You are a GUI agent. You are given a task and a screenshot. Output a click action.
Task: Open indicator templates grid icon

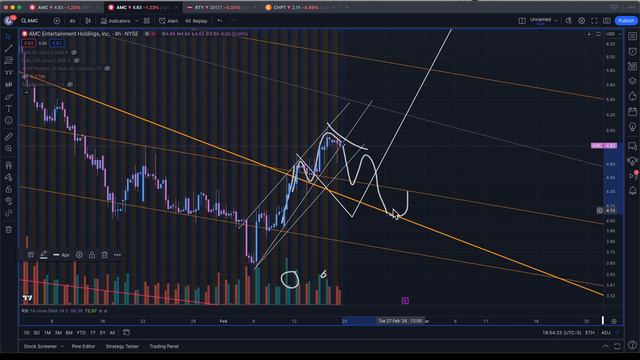[147, 21]
